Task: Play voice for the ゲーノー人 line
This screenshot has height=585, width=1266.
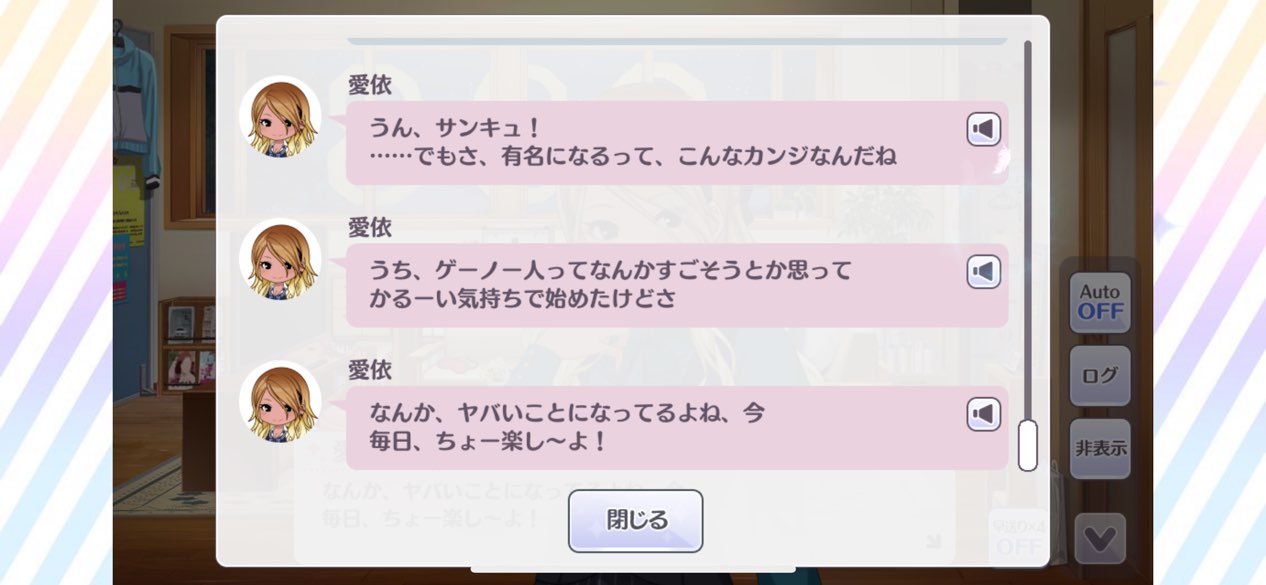Action: (x=984, y=272)
